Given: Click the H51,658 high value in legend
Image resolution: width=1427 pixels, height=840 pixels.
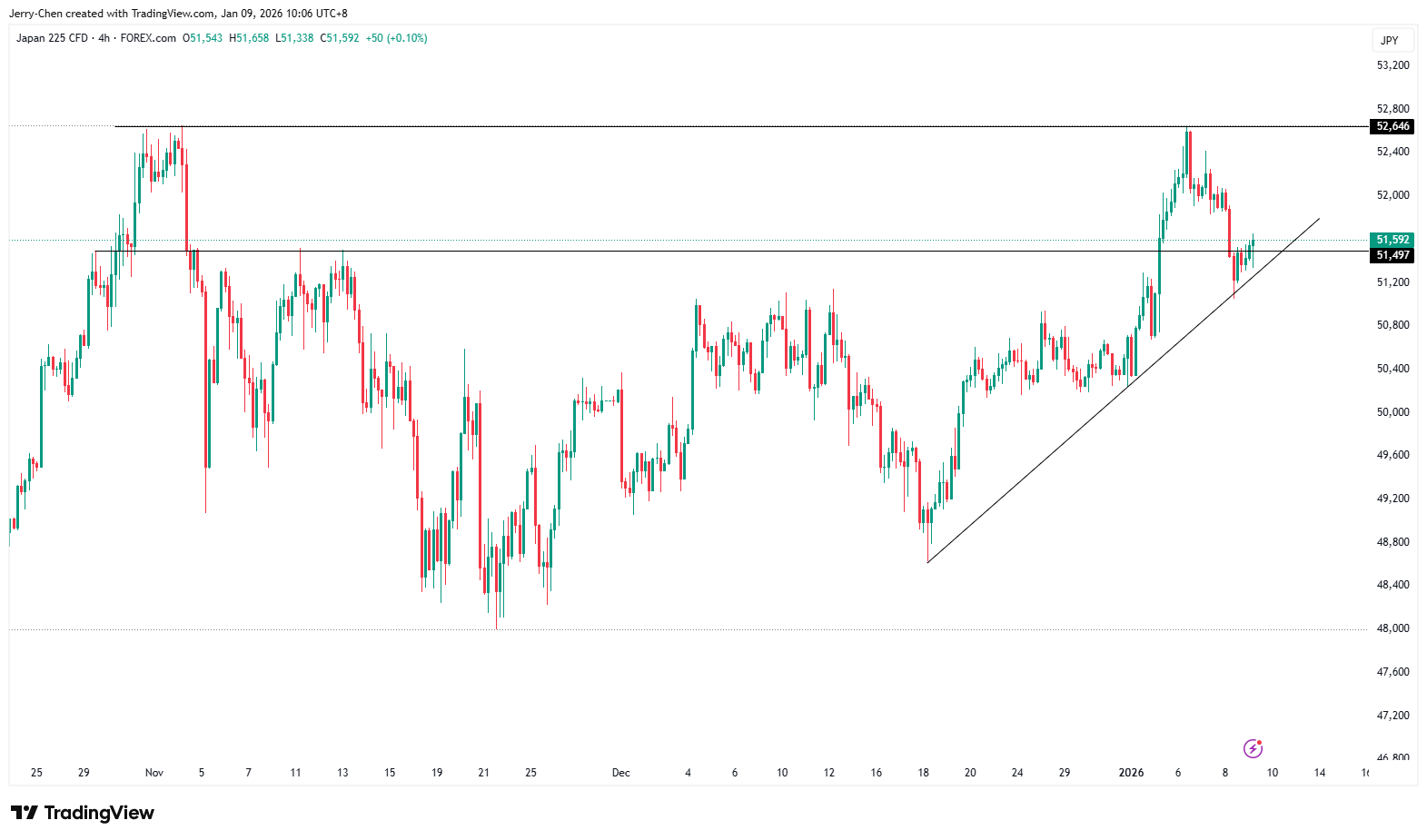Looking at the screenshot, I should pyautogui.click(x=249, y=38).
